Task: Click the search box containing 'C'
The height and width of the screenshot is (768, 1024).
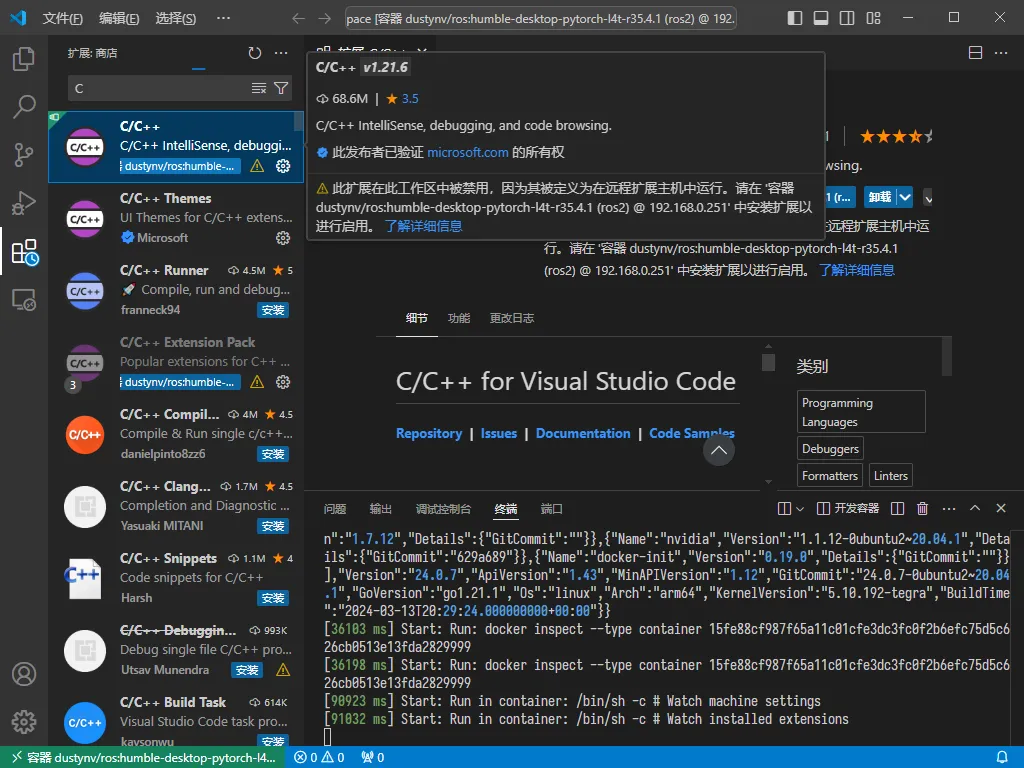Action: [x=180, y=88]
